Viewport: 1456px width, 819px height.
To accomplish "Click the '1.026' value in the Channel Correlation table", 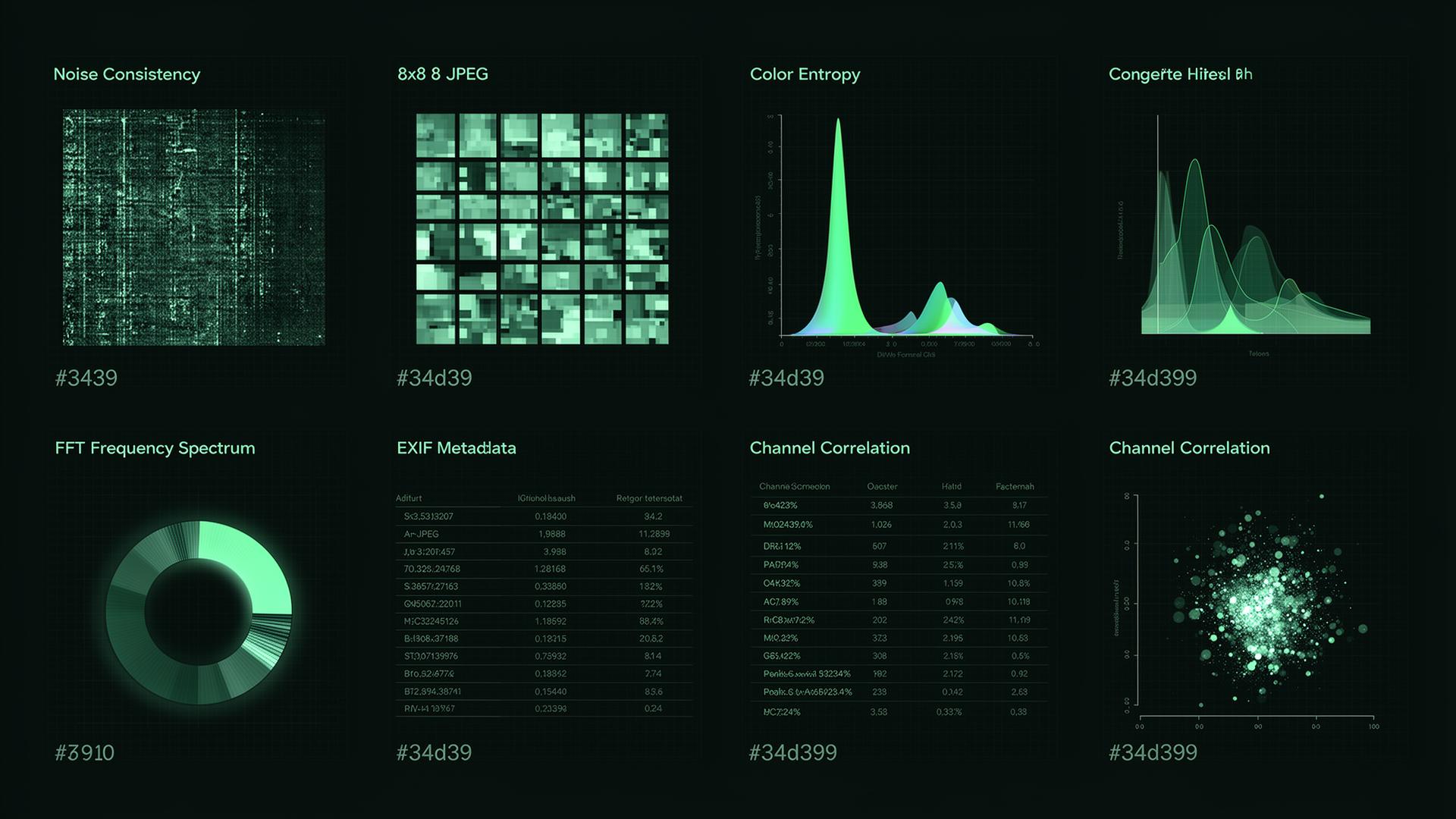I will (881, 525).
